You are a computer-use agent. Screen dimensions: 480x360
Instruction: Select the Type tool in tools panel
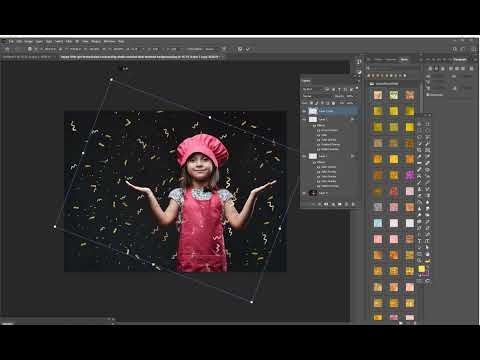(x=420, y=241)
